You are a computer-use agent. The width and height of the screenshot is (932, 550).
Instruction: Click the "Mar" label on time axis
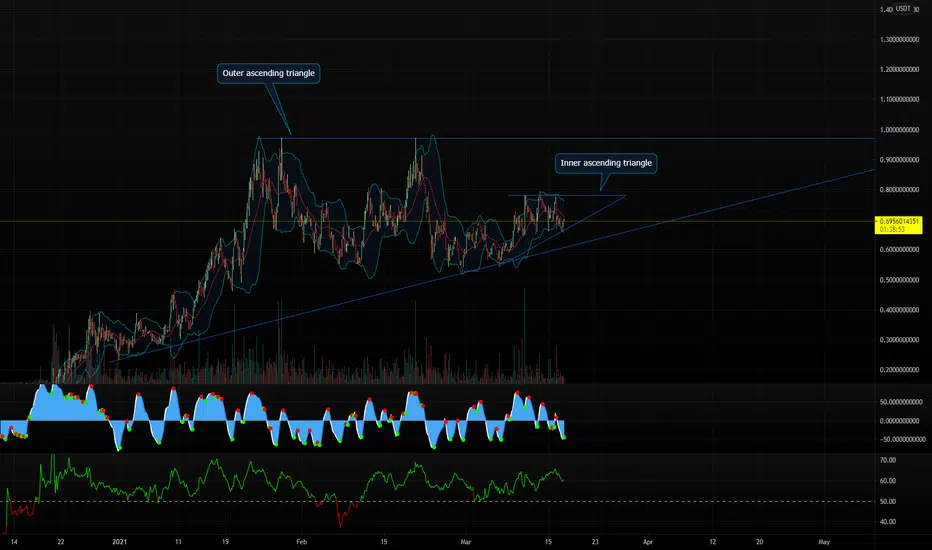pyautogui.click(x=465, y=542)
